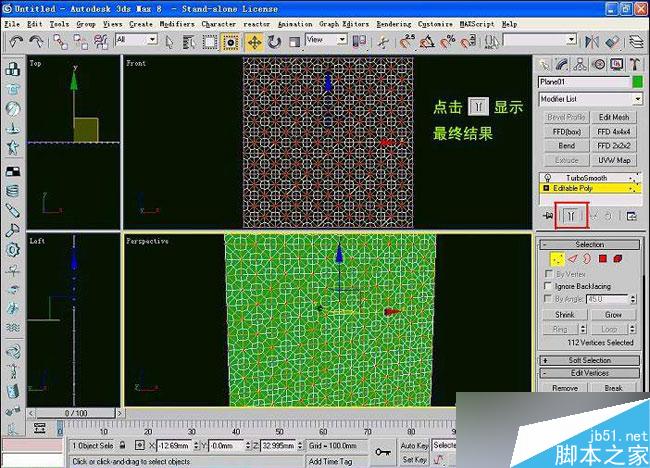This screenshot has width=650, height=468.
Task: Open the Create command panel tab
Action: pyautogui.click(x=543, y=64)
